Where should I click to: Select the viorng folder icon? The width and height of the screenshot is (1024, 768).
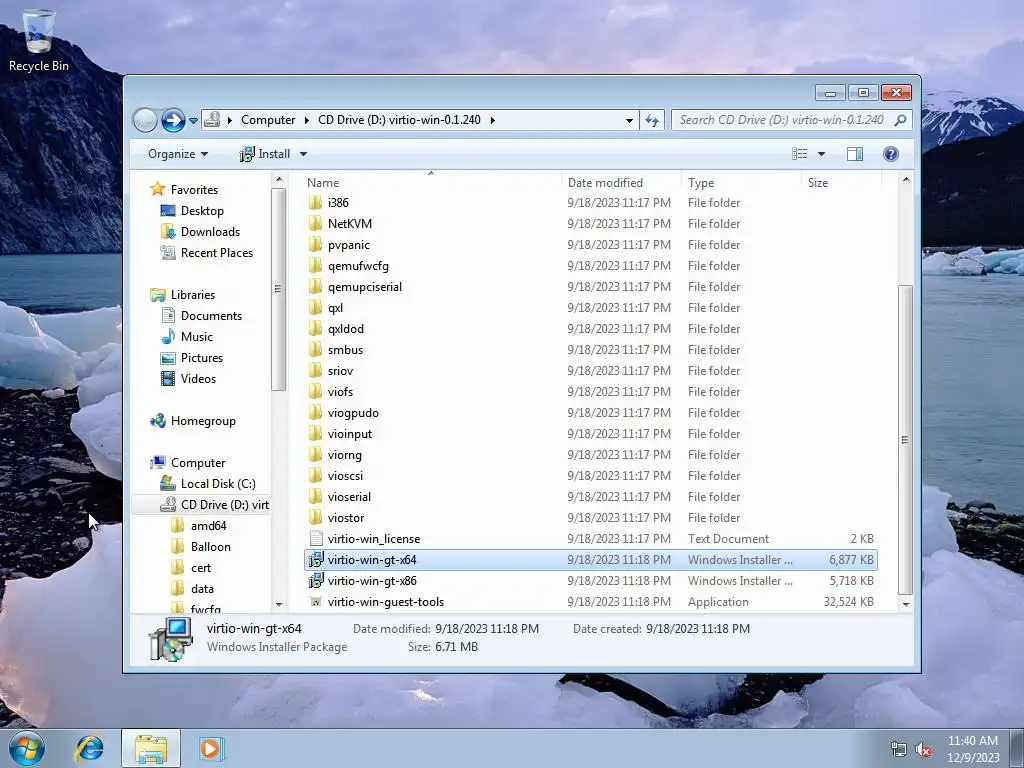point(315,455)
